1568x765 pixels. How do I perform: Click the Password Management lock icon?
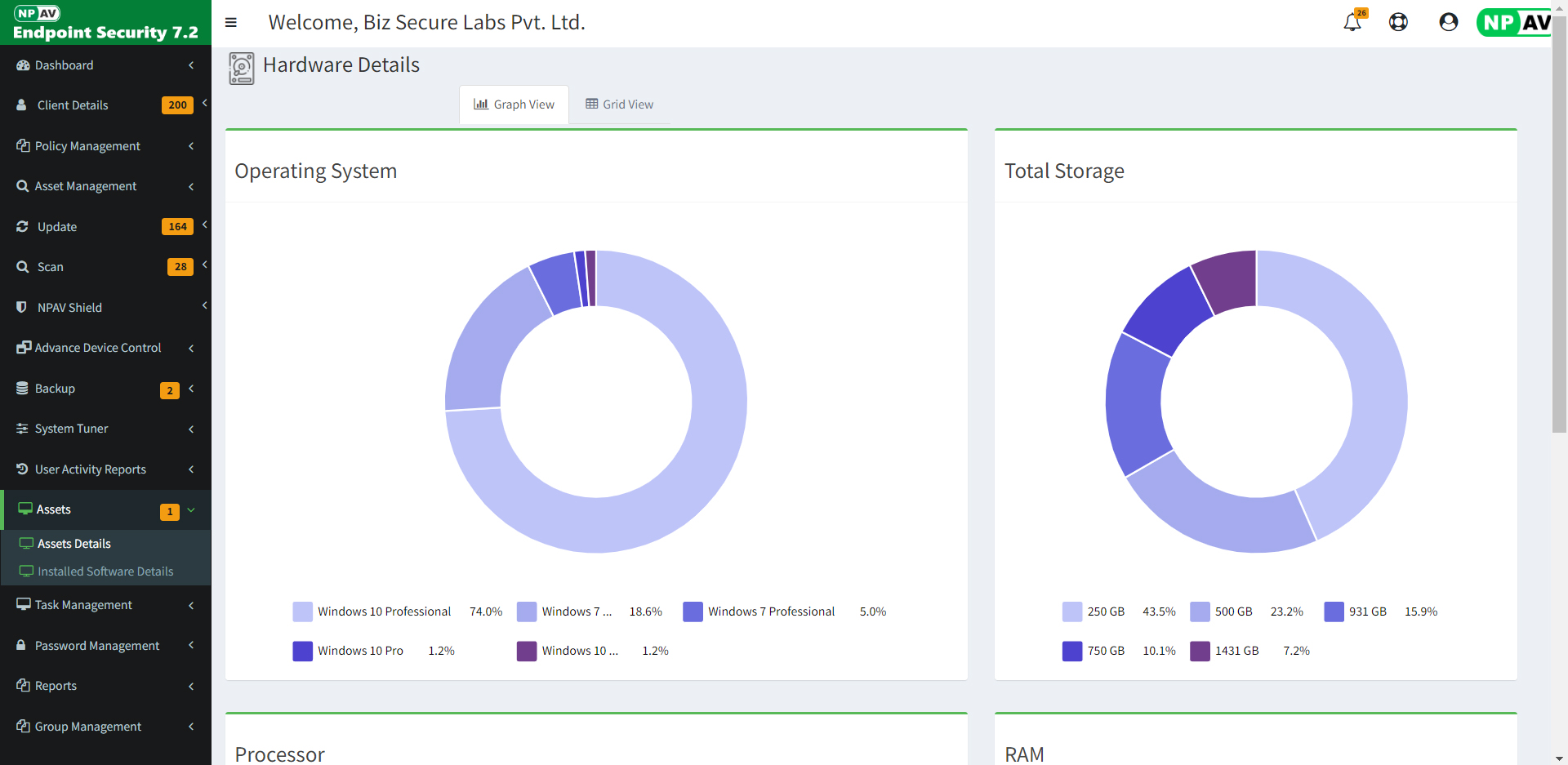[22, 645]
